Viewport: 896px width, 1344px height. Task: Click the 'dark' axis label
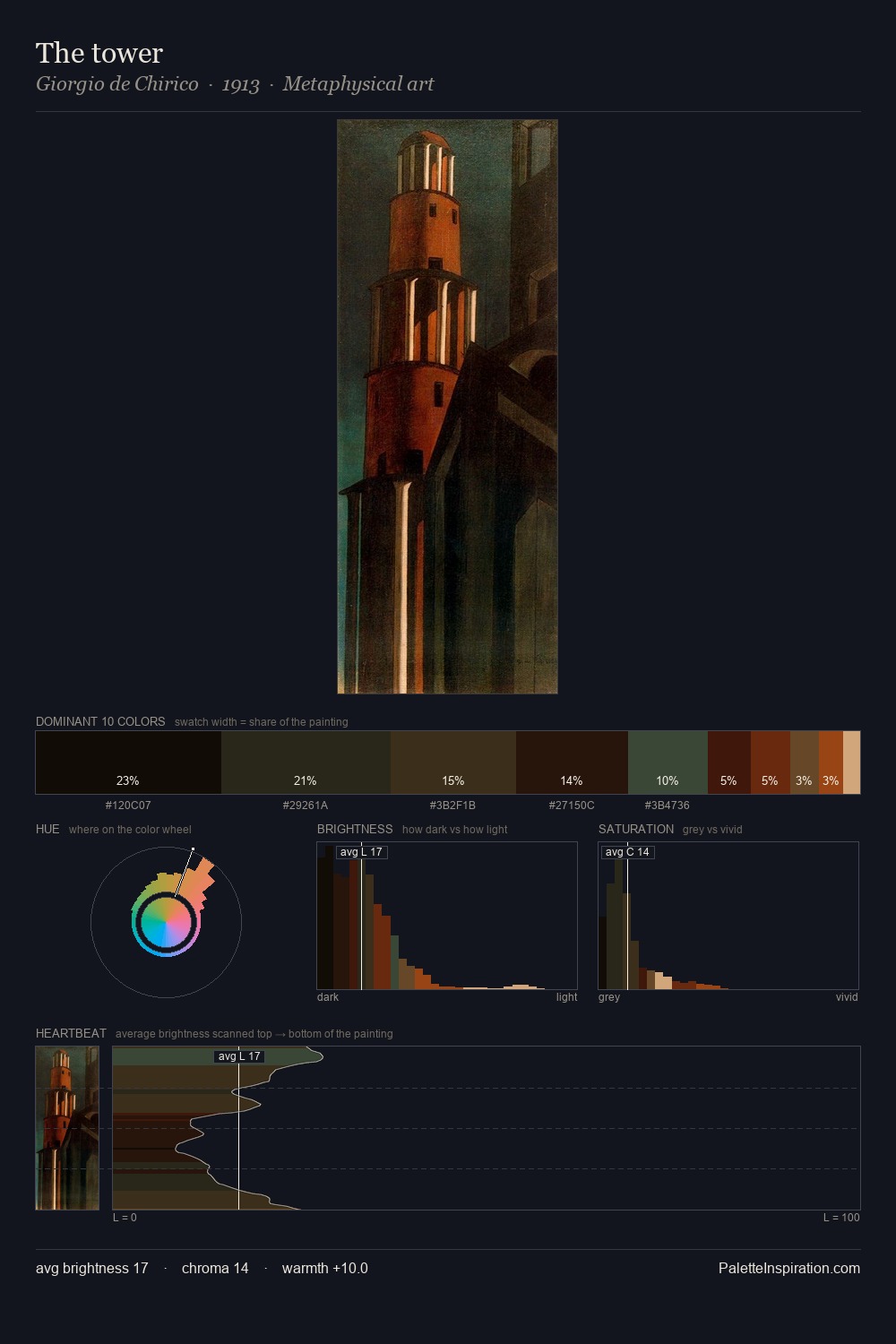point(328,997)
